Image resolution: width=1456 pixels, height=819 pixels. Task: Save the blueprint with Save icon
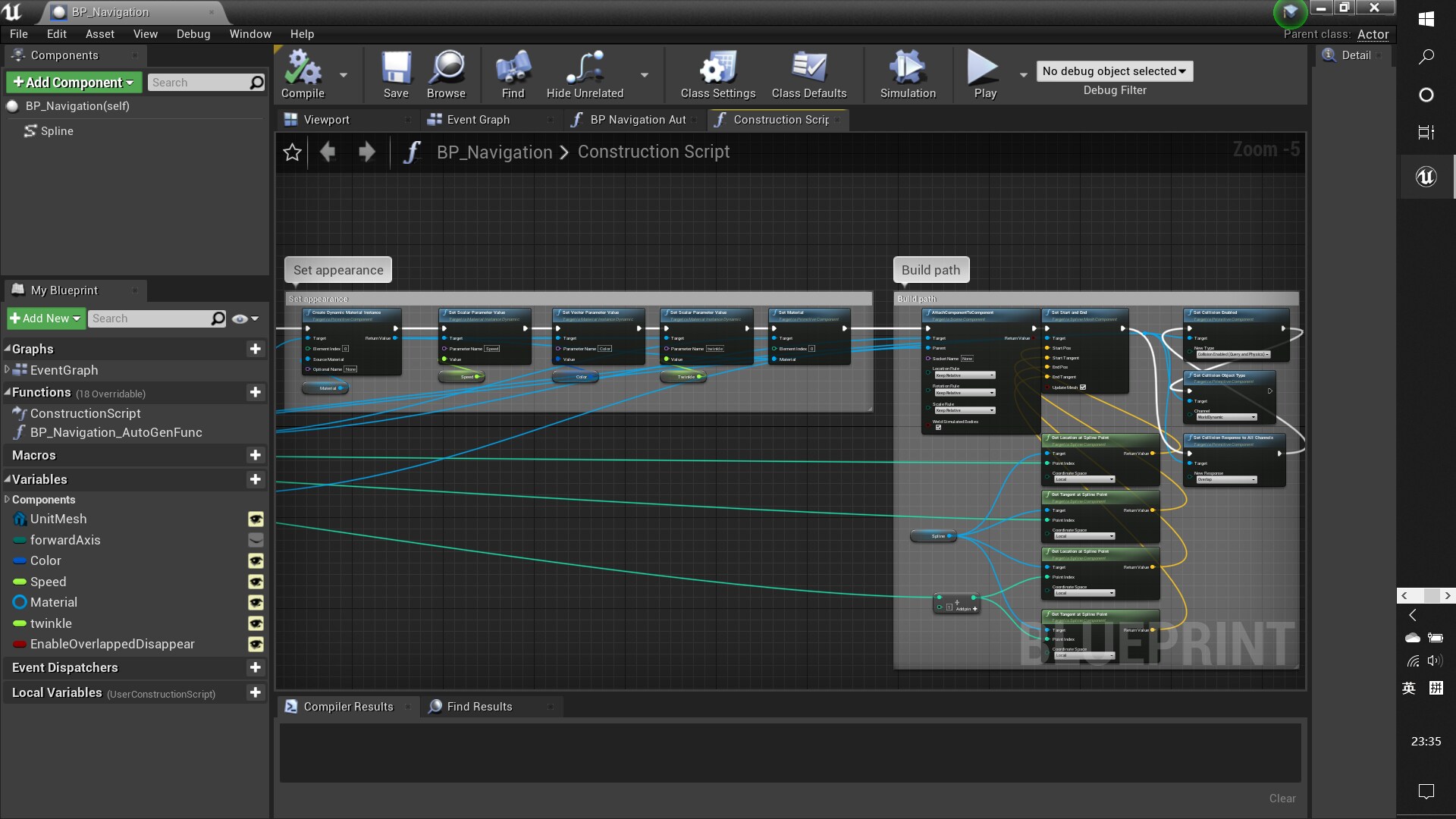pos(396,67)
